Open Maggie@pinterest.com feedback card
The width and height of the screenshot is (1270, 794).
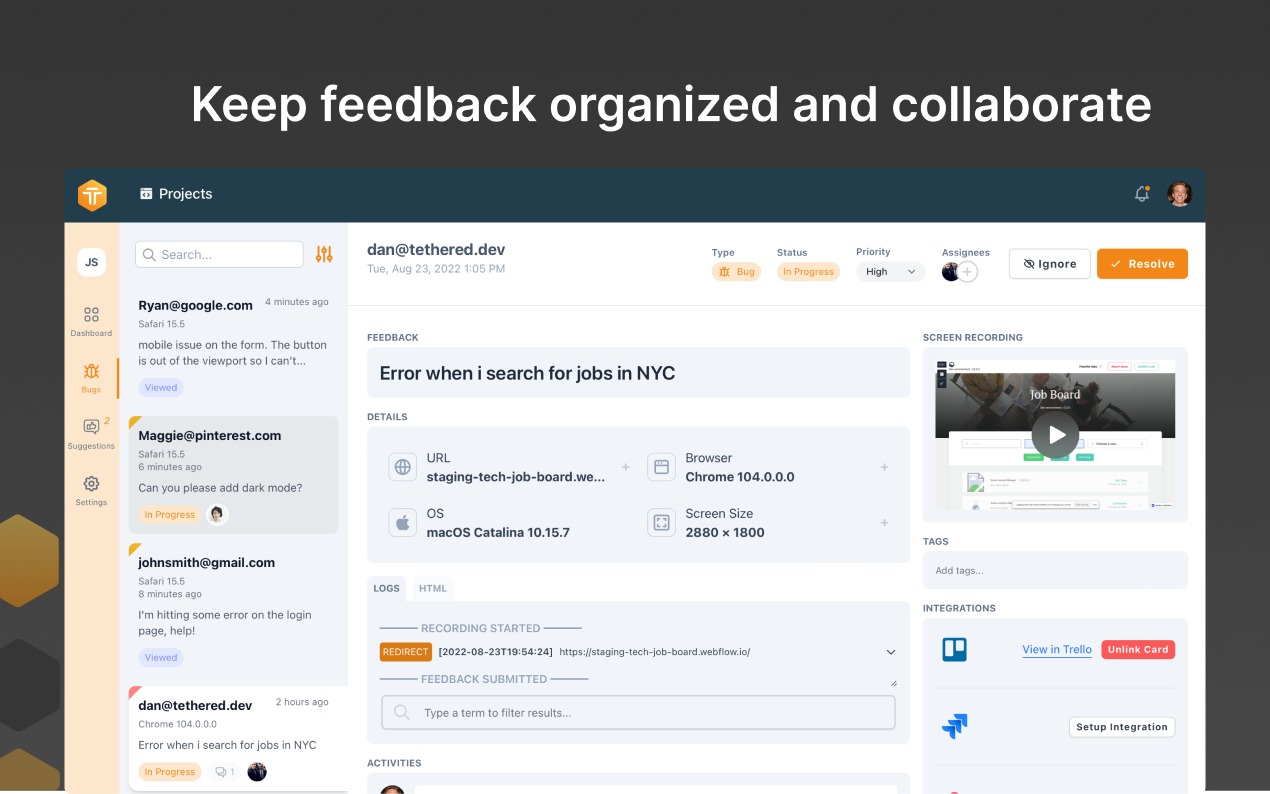click(233, 475)
